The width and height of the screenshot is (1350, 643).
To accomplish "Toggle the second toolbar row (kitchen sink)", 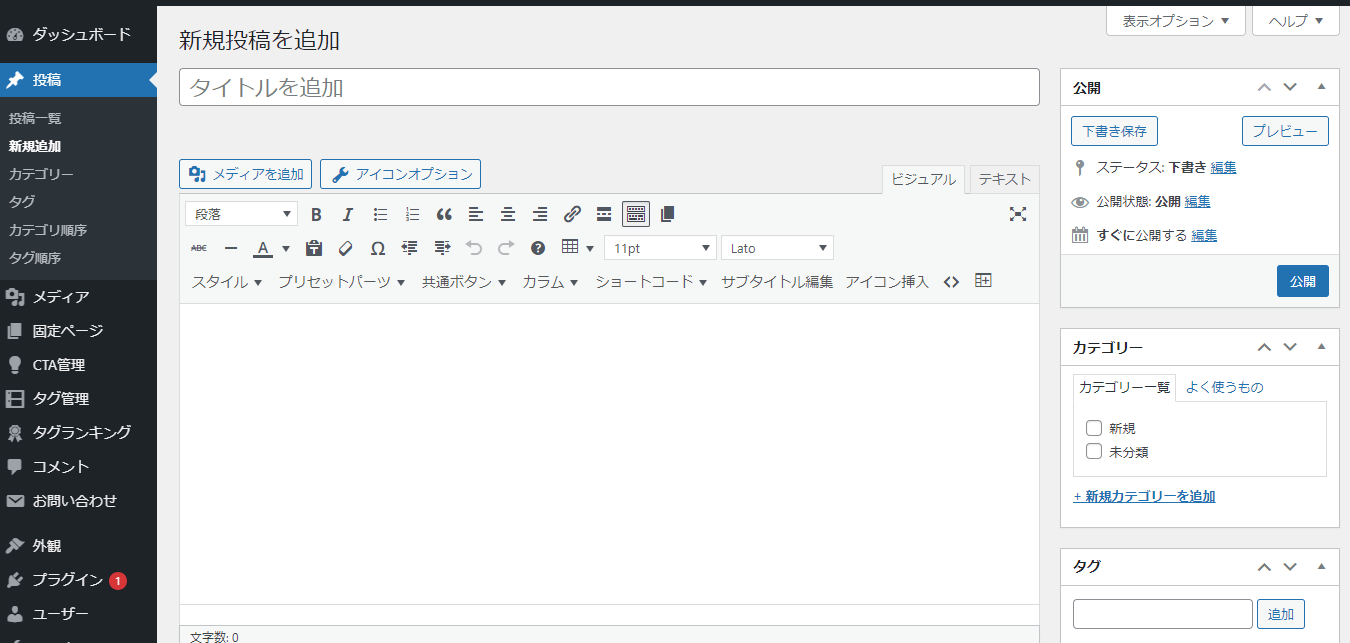I will [635, 213].
